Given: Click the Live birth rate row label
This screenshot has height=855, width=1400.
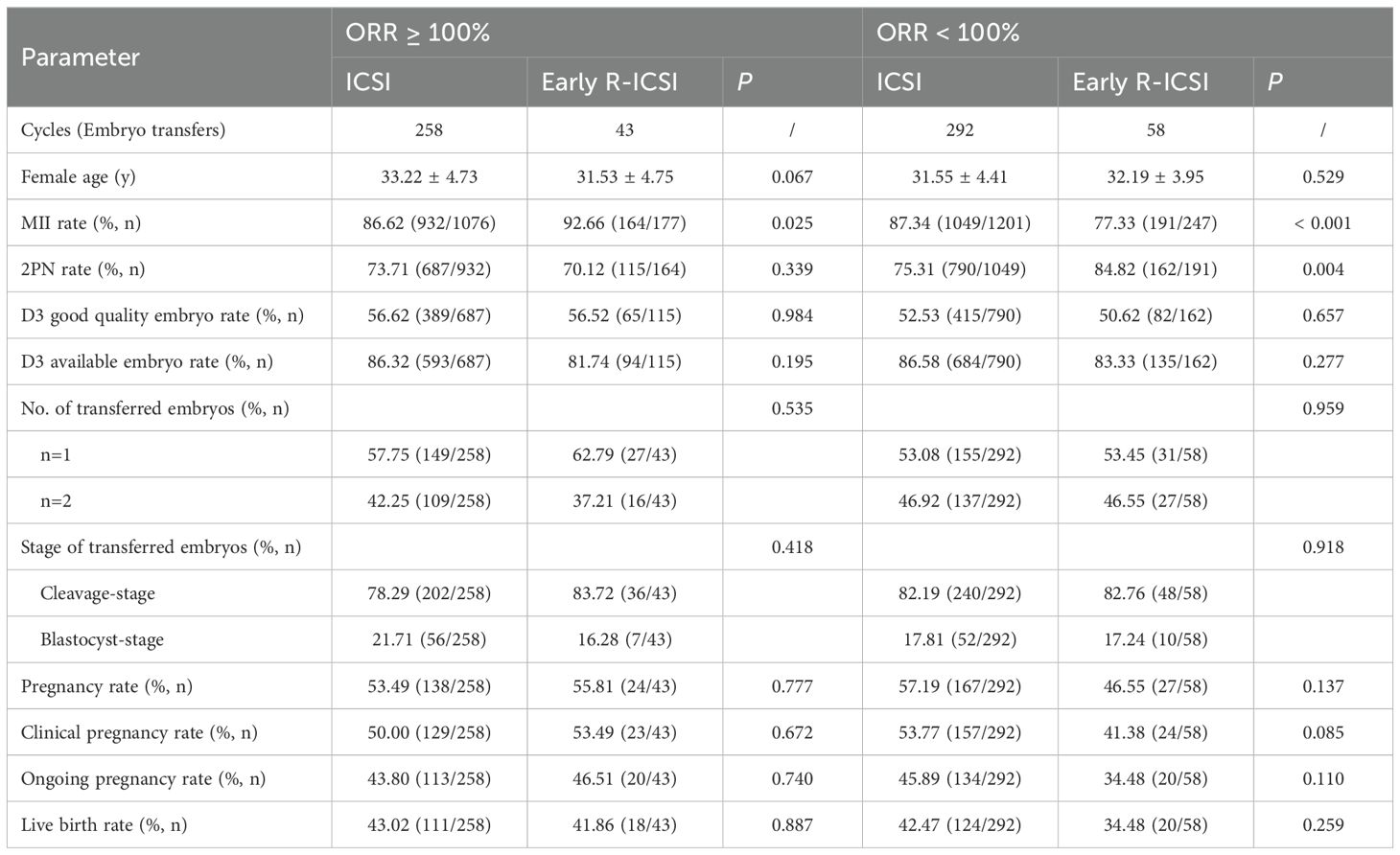Looking at the screenshot, I should point(104,824).
